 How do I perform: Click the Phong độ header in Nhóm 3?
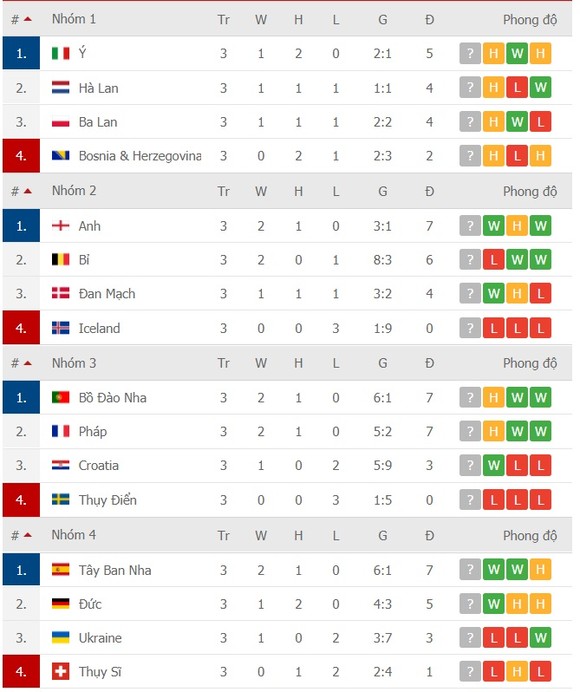(530, 364)
